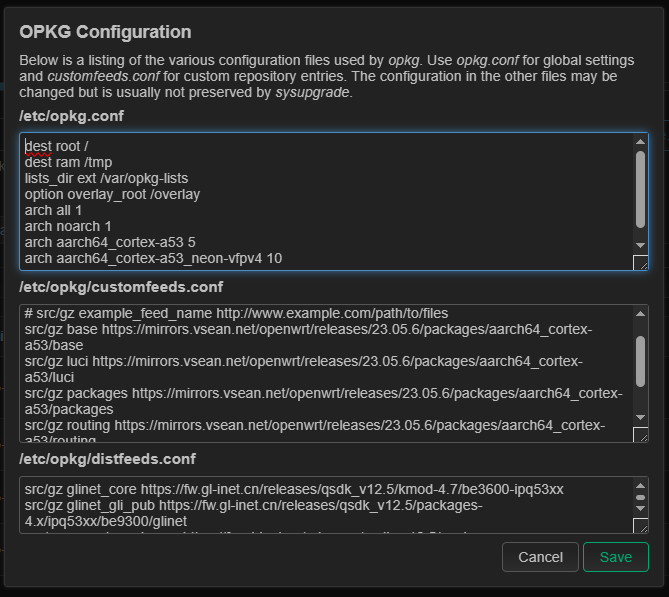The image size is (669, 597).
Task: Cancel the OPKG configuration dialog
Action: (x=540, y=557)
